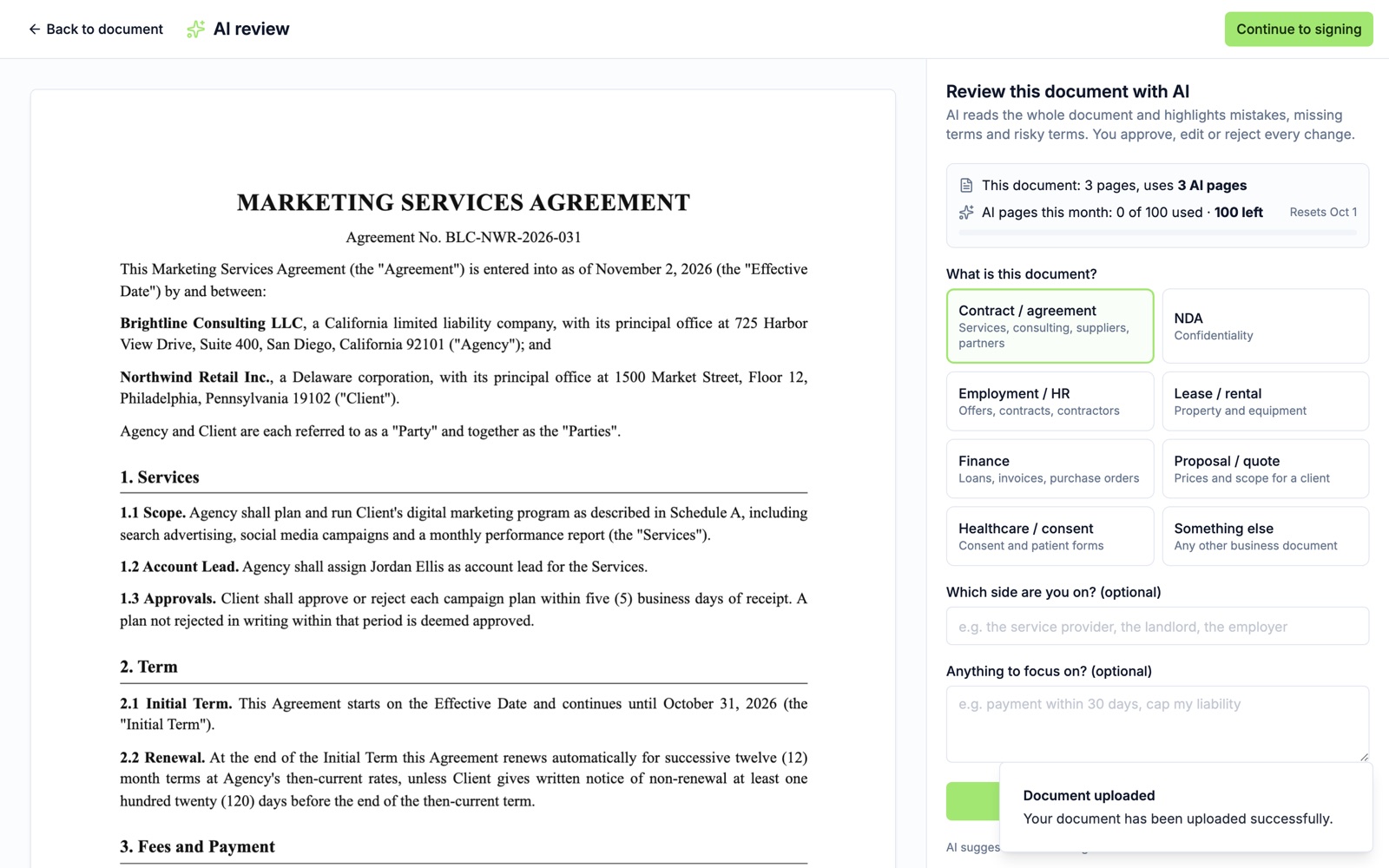This screenshot has height=868, width=1389.
Task: Click Continue to signing button
Action: pyautogui.click(x=1299, y=30)
